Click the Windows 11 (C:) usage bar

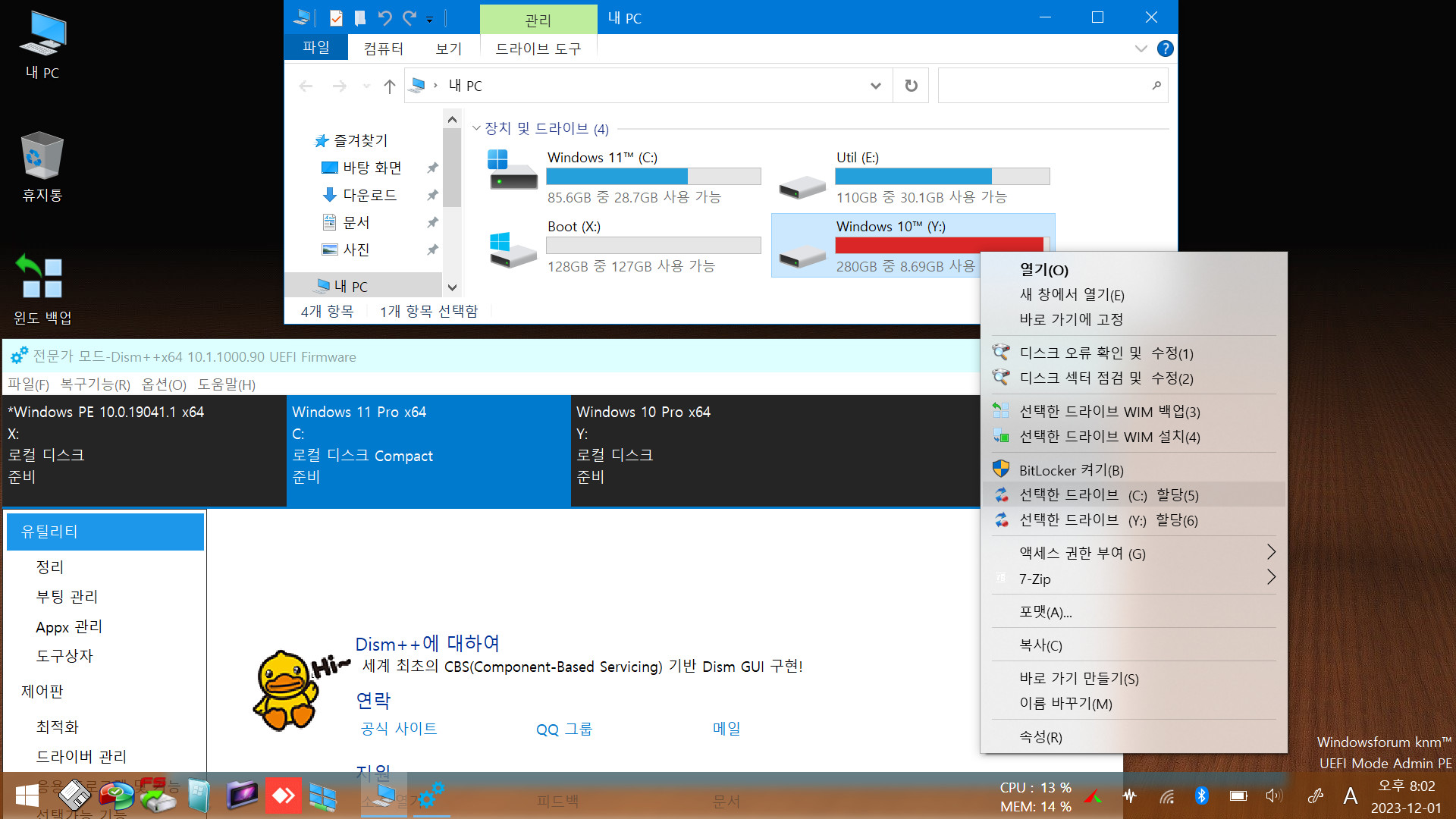(653, 176)
